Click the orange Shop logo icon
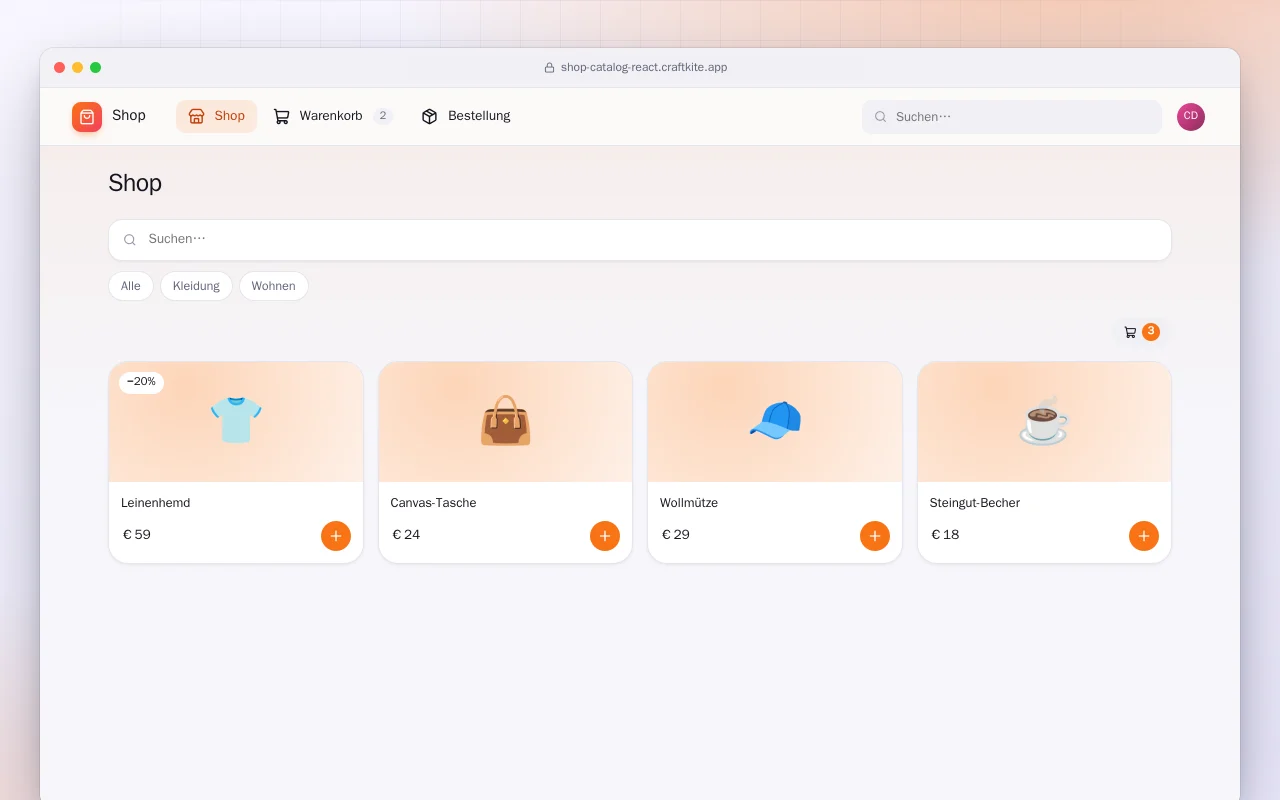The image size is (1280, 800). tap(87, 117)
